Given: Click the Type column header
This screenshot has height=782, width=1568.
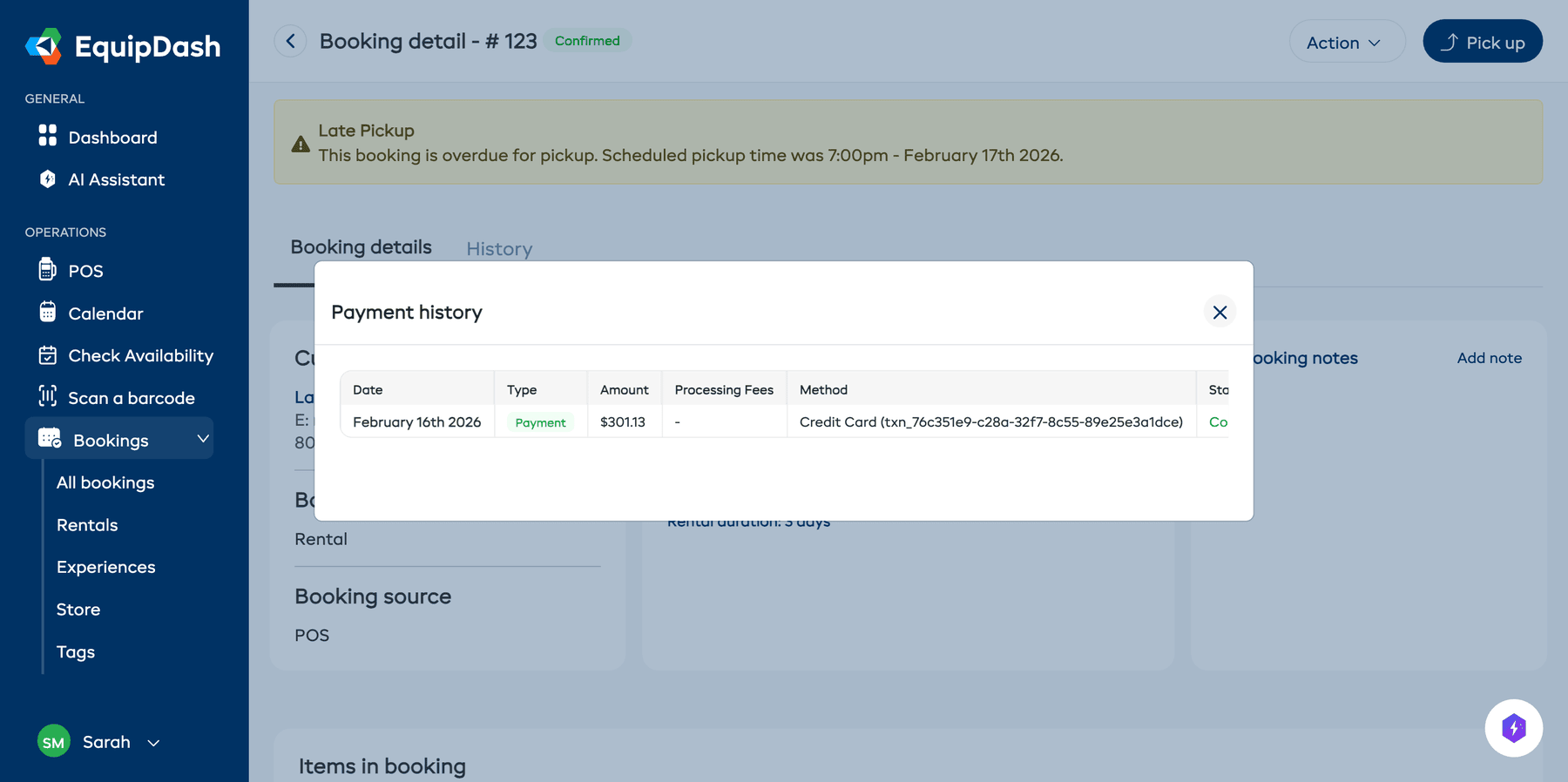Looking at the screenshot, I should (x=541, y=390).
